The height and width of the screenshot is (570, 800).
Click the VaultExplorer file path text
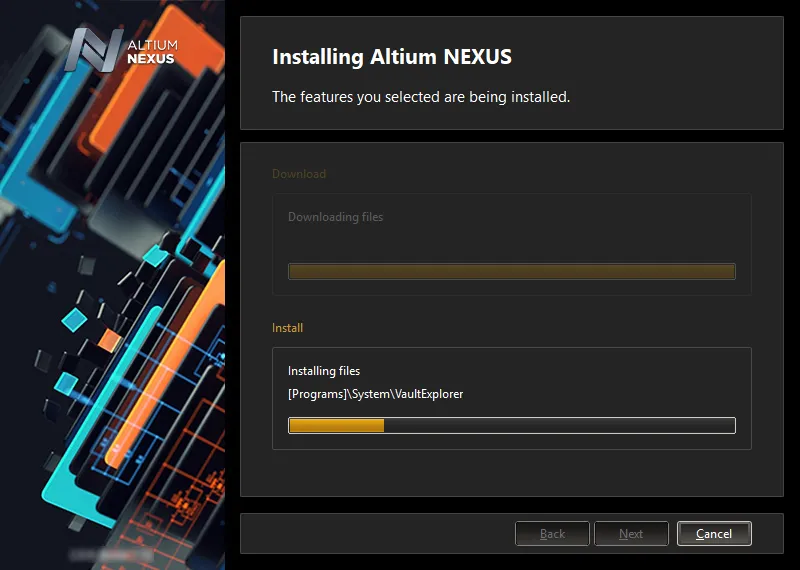coord(376,394)
